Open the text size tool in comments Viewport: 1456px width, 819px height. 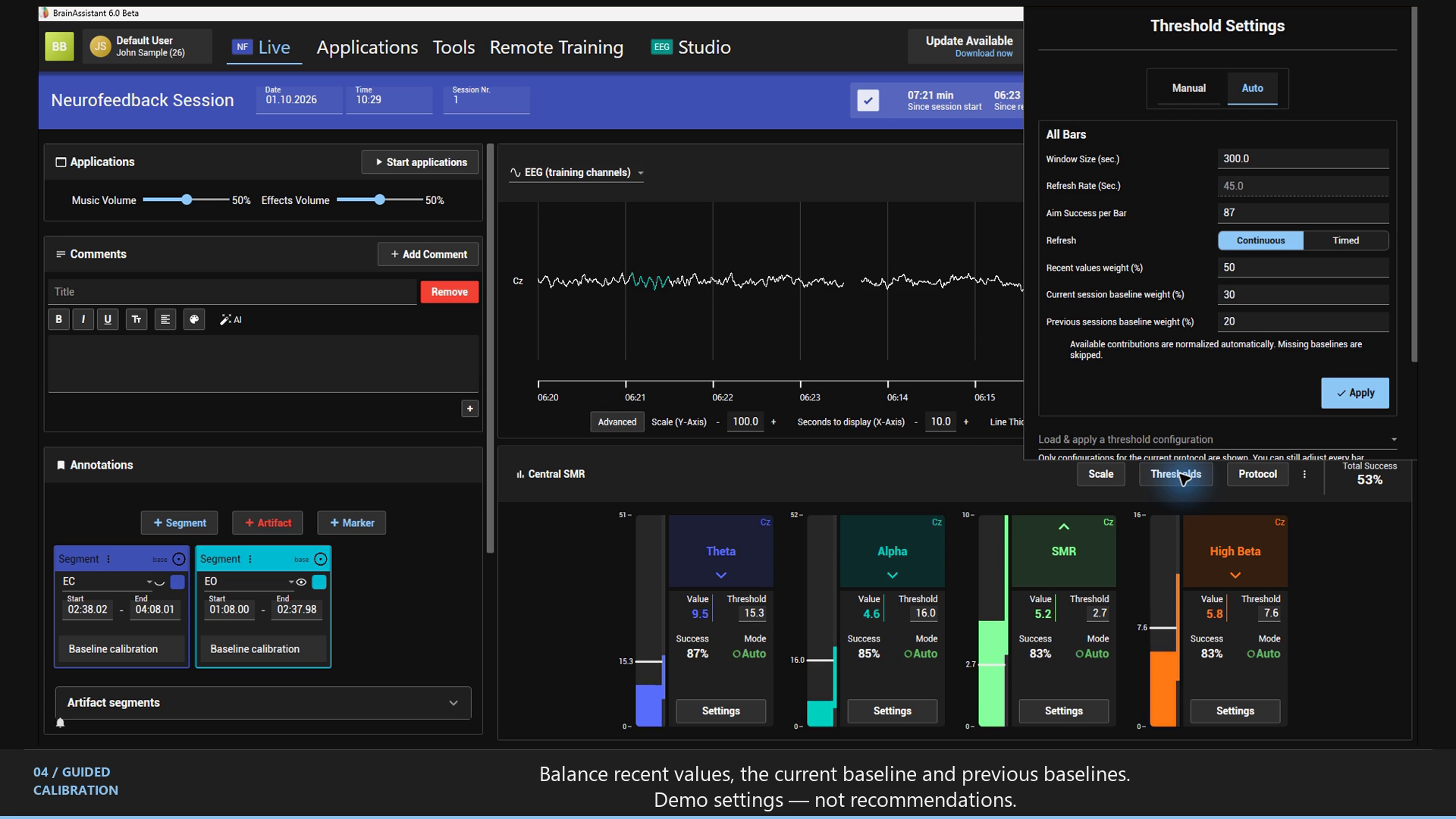[136, 319]
